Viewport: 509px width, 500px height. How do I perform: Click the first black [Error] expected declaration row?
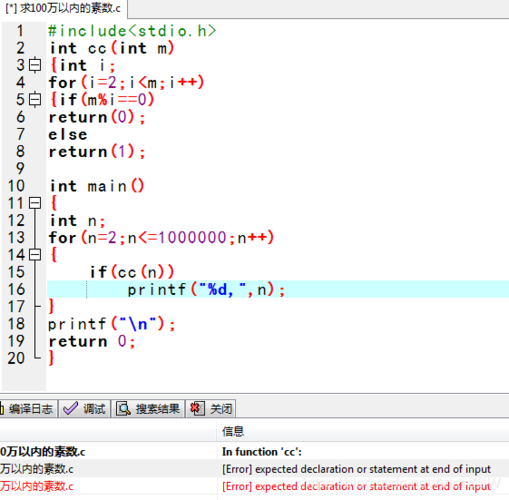point(254,469)
